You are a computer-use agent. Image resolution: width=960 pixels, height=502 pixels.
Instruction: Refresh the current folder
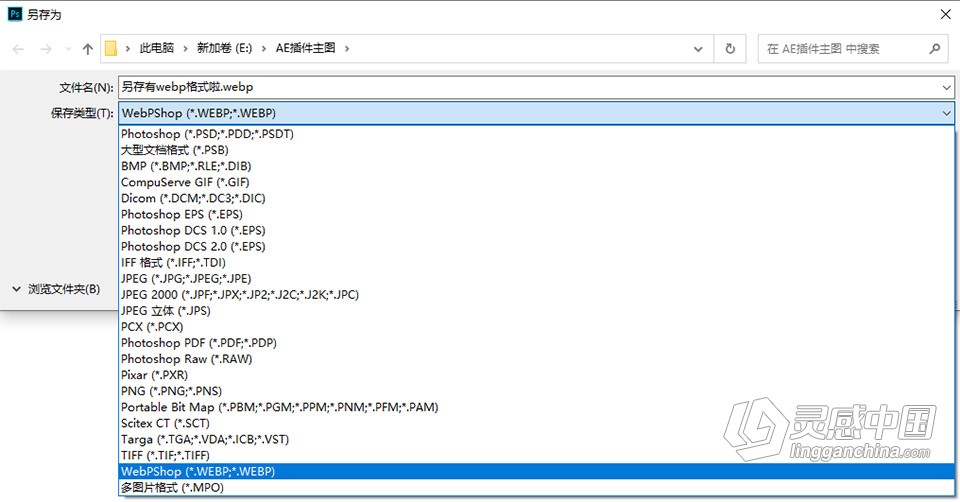pyautogui.click(x=730, y=48)
